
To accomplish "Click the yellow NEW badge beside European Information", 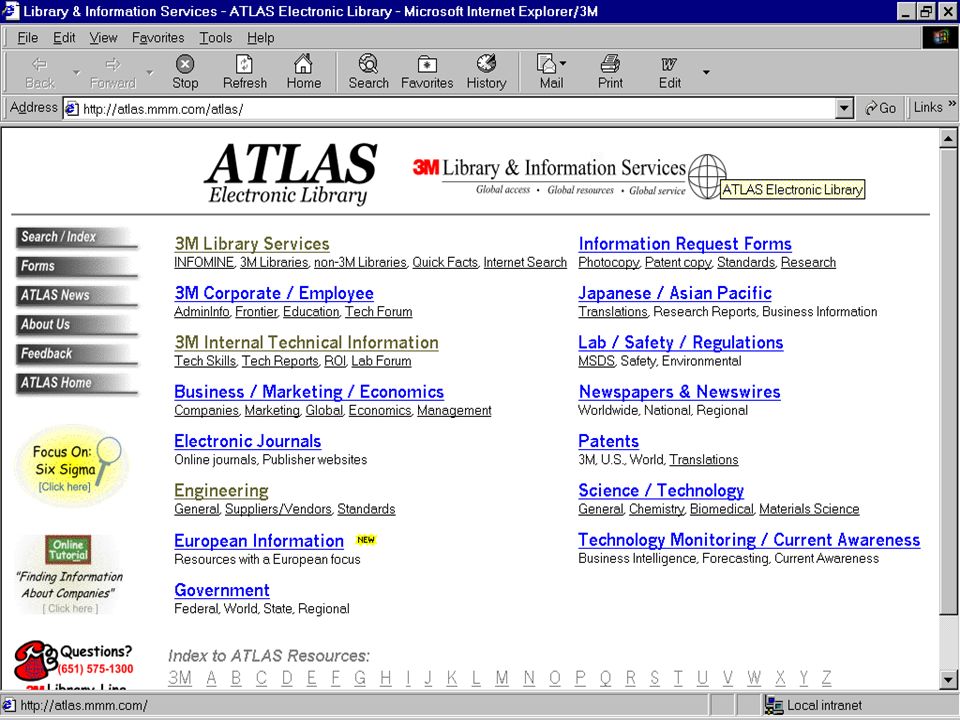I will [366, 540].
